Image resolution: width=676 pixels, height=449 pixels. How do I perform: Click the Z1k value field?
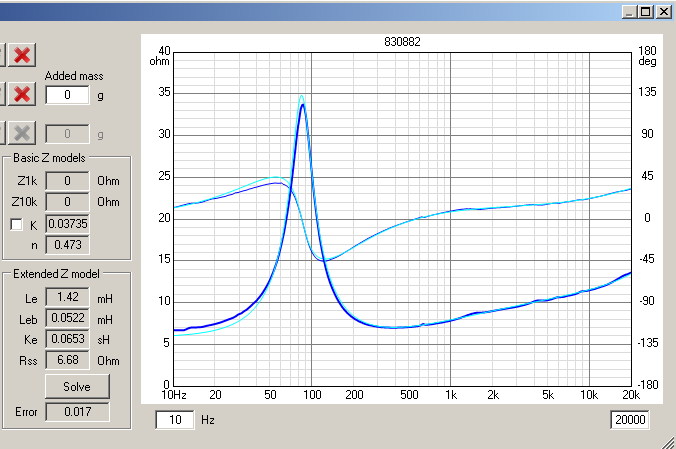pos(67,181)
